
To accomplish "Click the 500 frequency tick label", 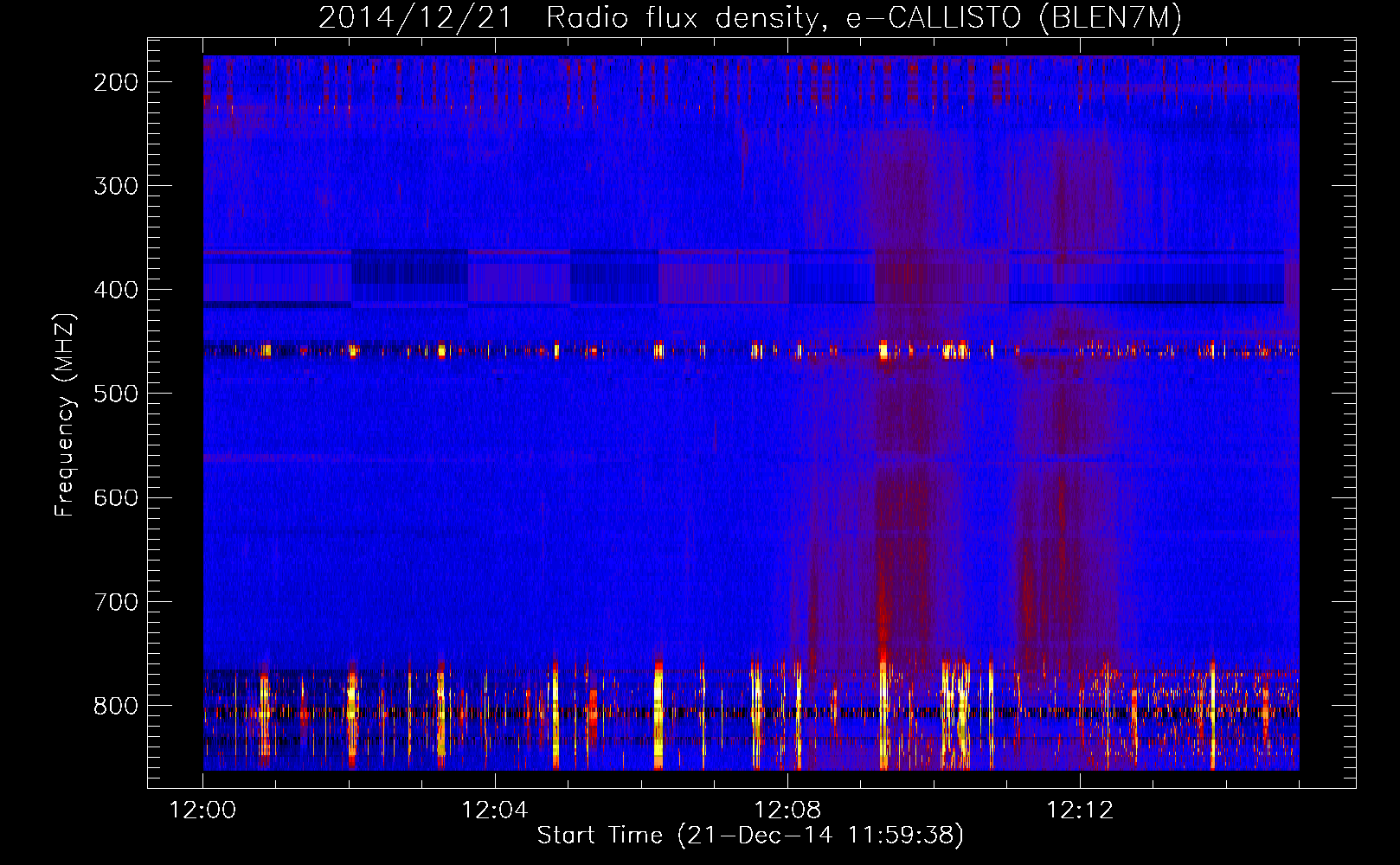I will (115, 394).
